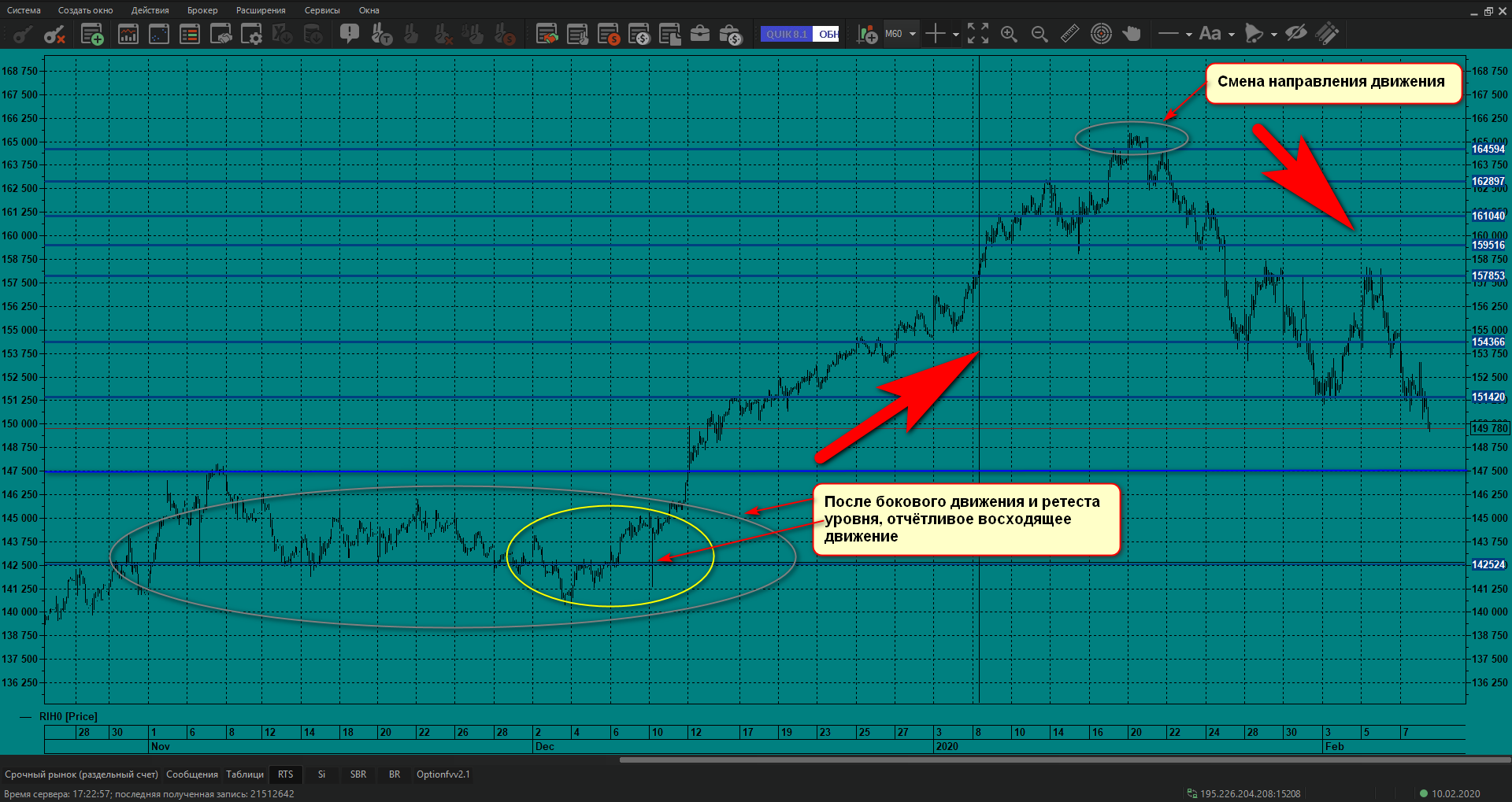Open the crosshair cursor type dropdown arrow
Viewport: 1512px width, 802px height.
[x=956, y=35]
